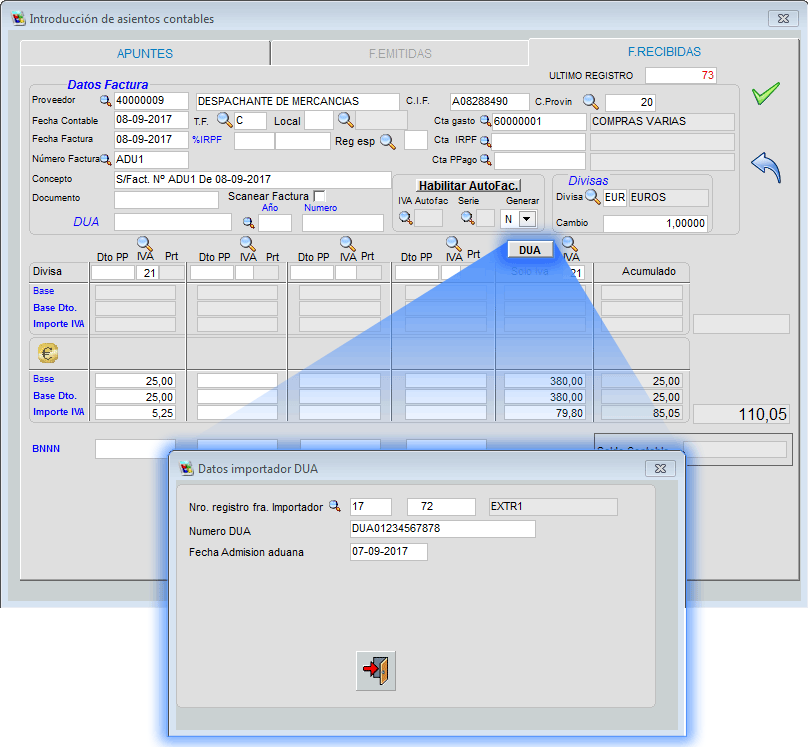Viewport: 808px width, 747px height.
Task: Click the Importe IVA field showing 5,25
Action: coord(135,413)
